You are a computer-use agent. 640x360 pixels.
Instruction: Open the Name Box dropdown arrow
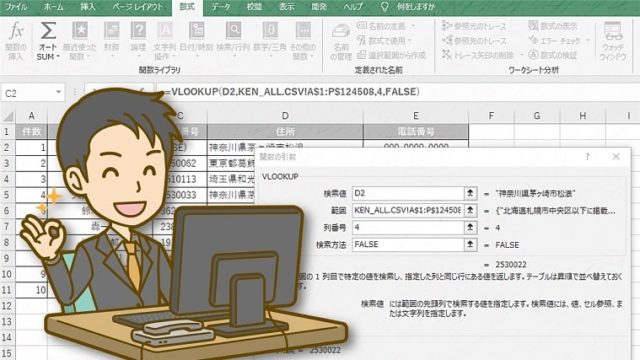point(58,93)
